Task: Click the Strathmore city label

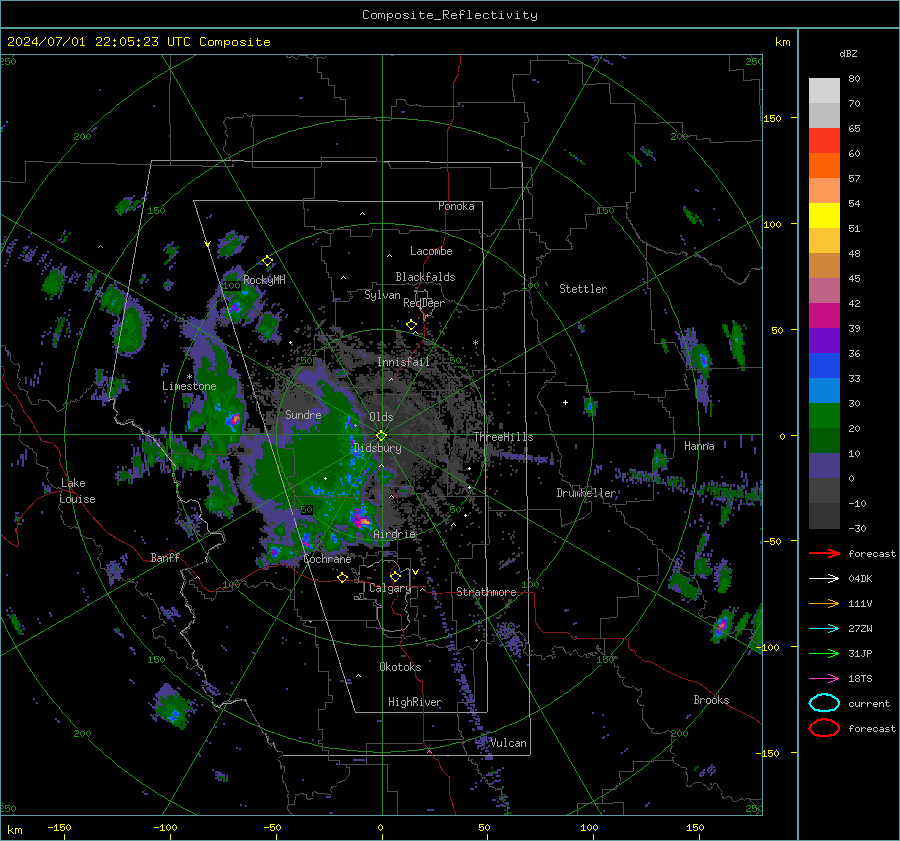Action: tap(486, 592)
